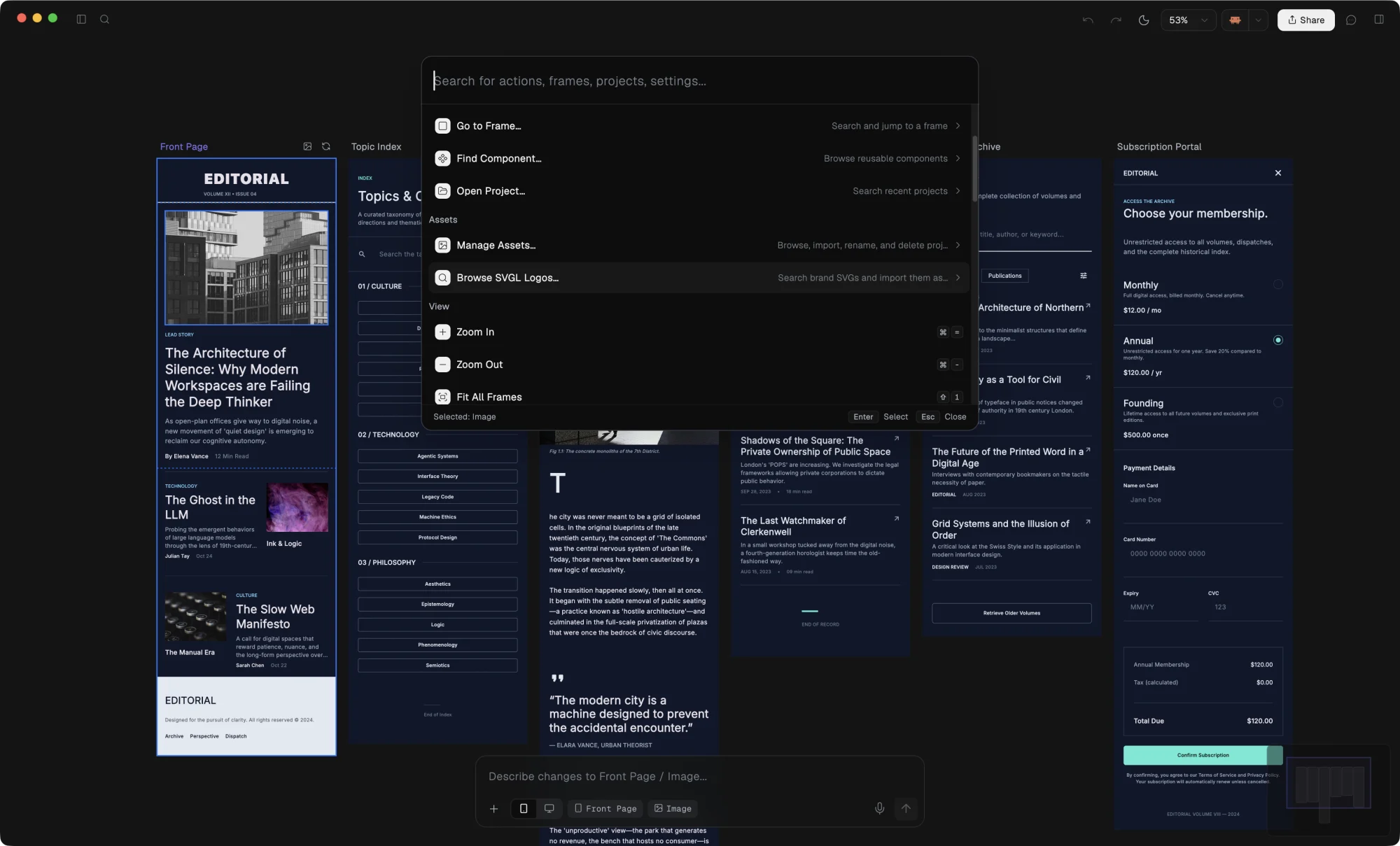Select the Front Page building hero image
Screen dimensions: 1400x846
point(246,267)
